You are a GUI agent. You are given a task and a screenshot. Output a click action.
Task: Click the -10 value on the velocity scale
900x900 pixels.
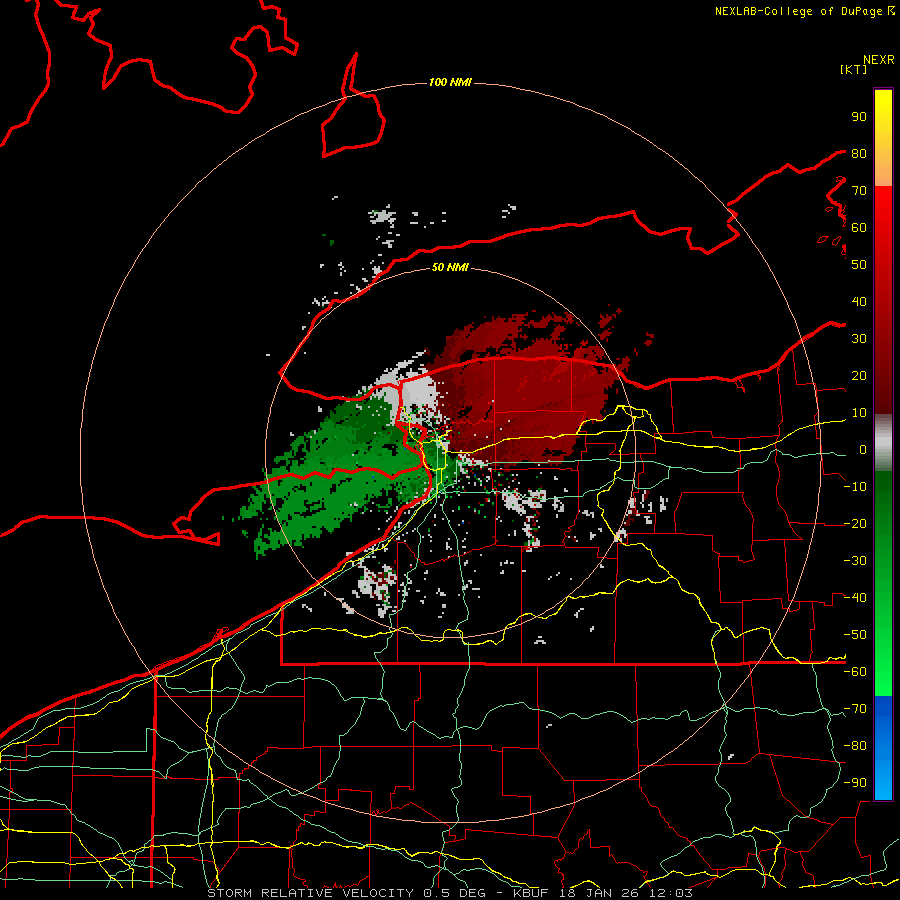click(x=855, y=487)
